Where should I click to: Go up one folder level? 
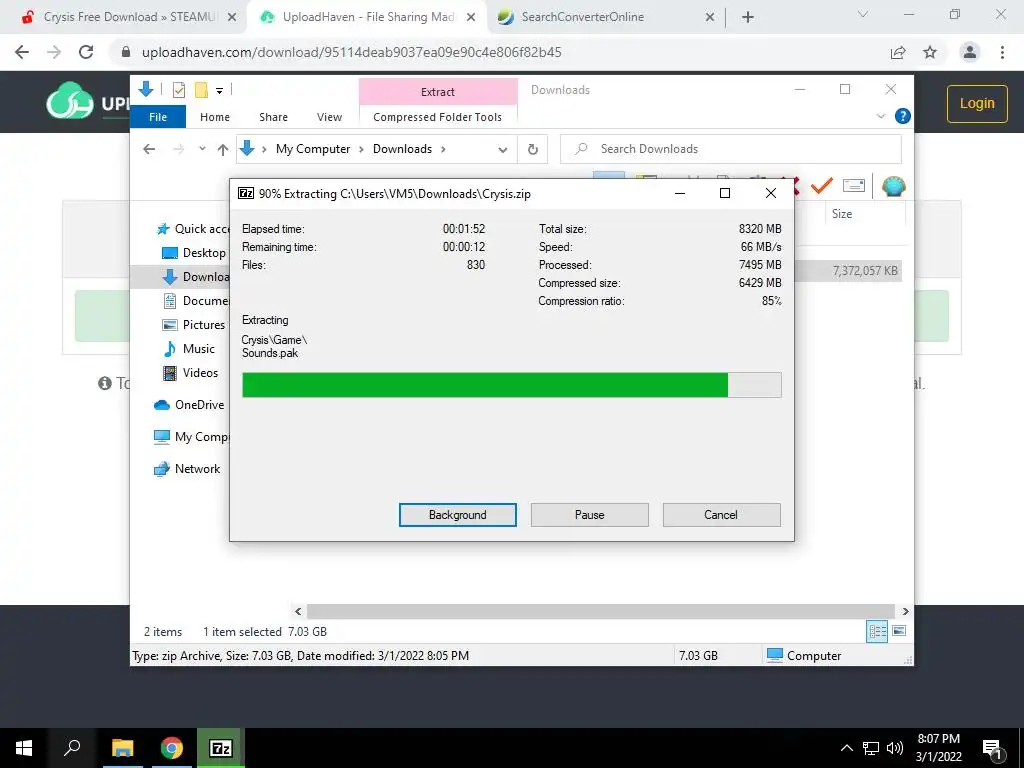pos(223,150)
